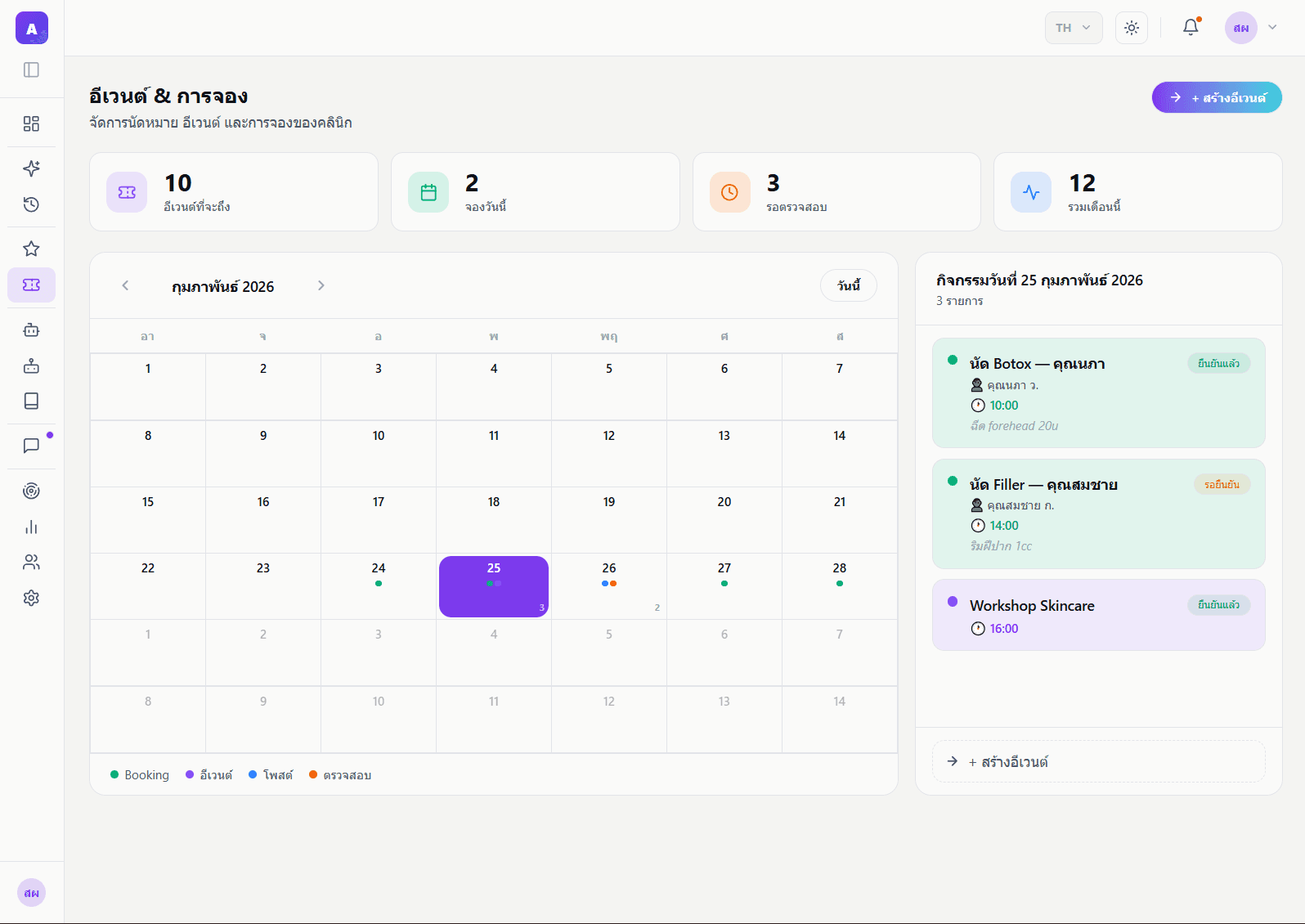Viewport: 1305px width, 924px height.
Task: Click the วันนี้ today button
Action: point(848,285)
